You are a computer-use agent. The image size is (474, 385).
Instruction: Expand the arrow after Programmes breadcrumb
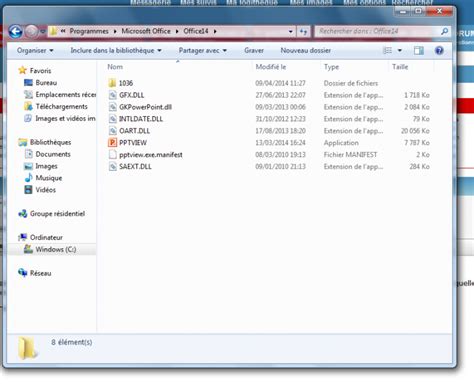pyautogui.click(x=115, y=31)
